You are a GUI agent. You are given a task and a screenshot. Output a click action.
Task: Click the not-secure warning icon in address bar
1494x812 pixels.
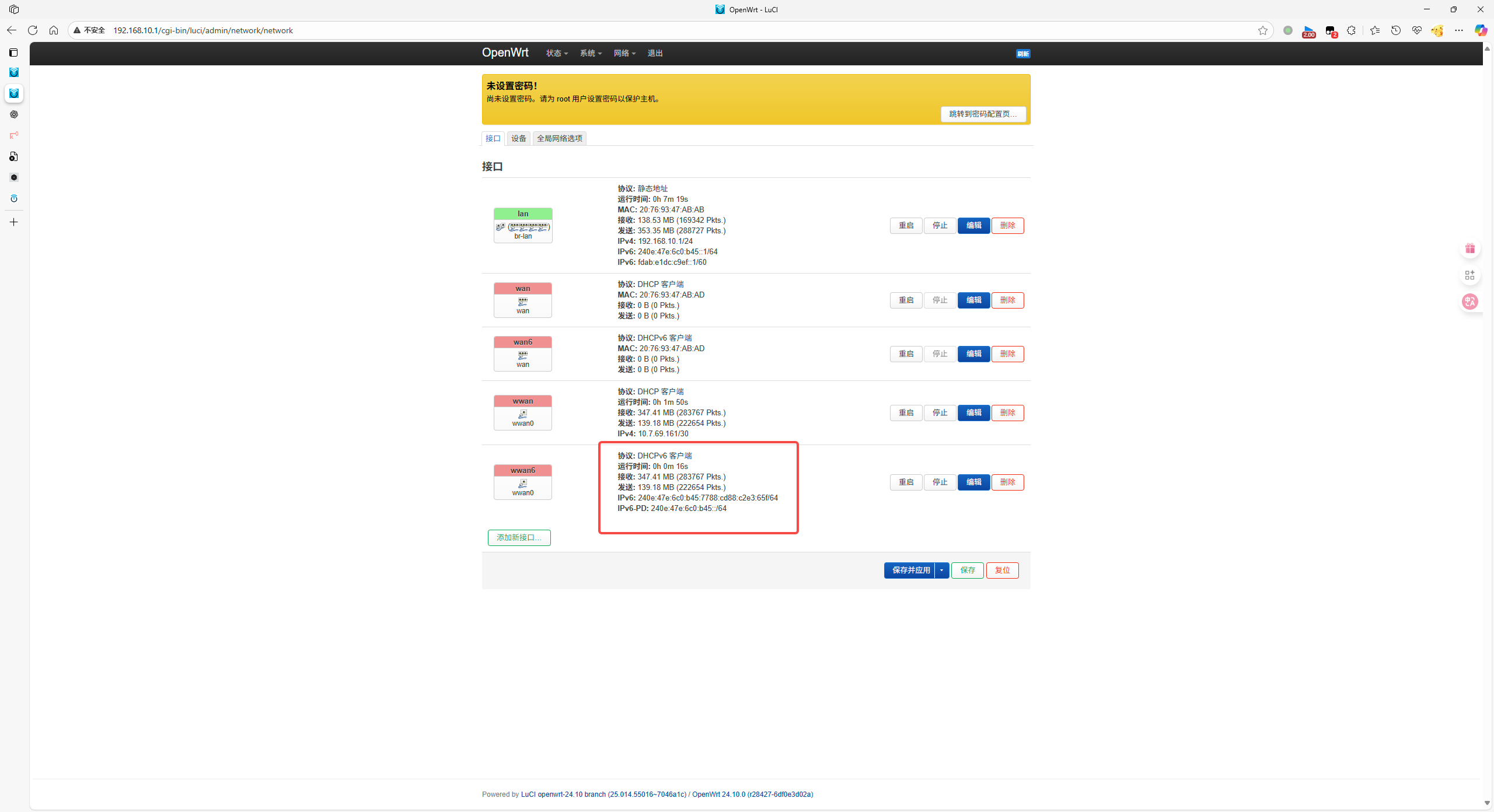pyautogui.click(x=77, y=30)
